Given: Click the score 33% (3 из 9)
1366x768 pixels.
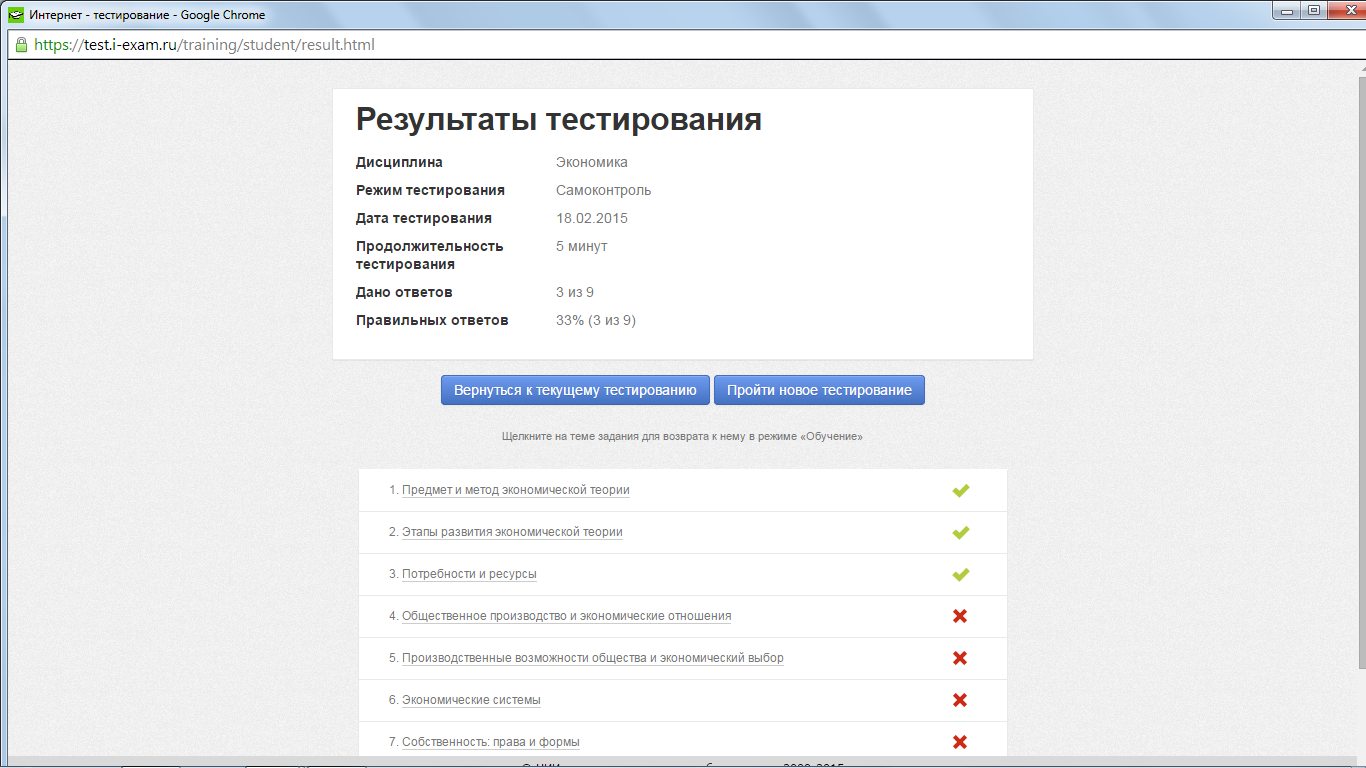Looking at the screenshot, I should coord(596,320).
